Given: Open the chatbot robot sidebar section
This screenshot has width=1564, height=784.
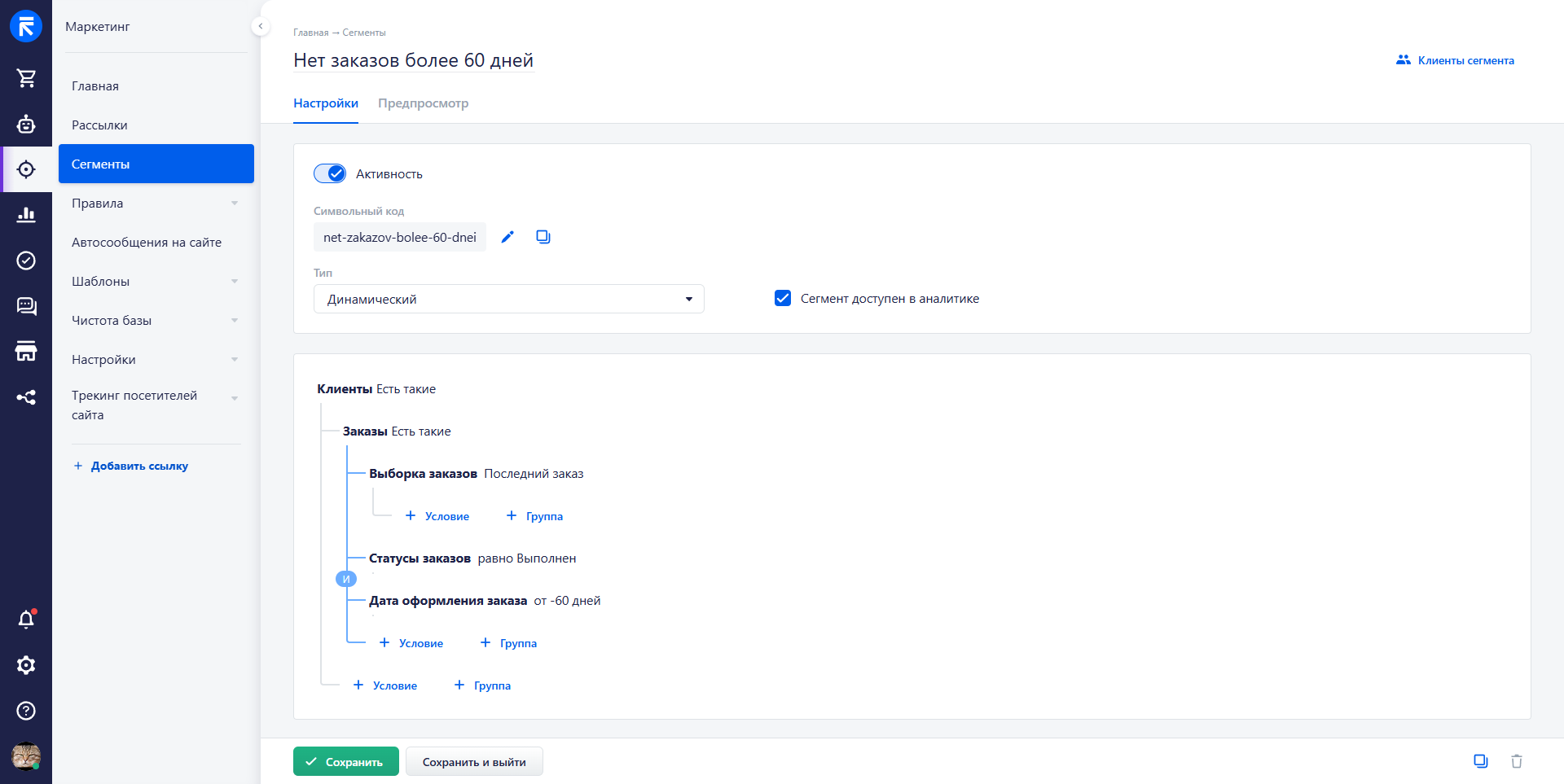Looking at the screenshot, I should (26, 124).
